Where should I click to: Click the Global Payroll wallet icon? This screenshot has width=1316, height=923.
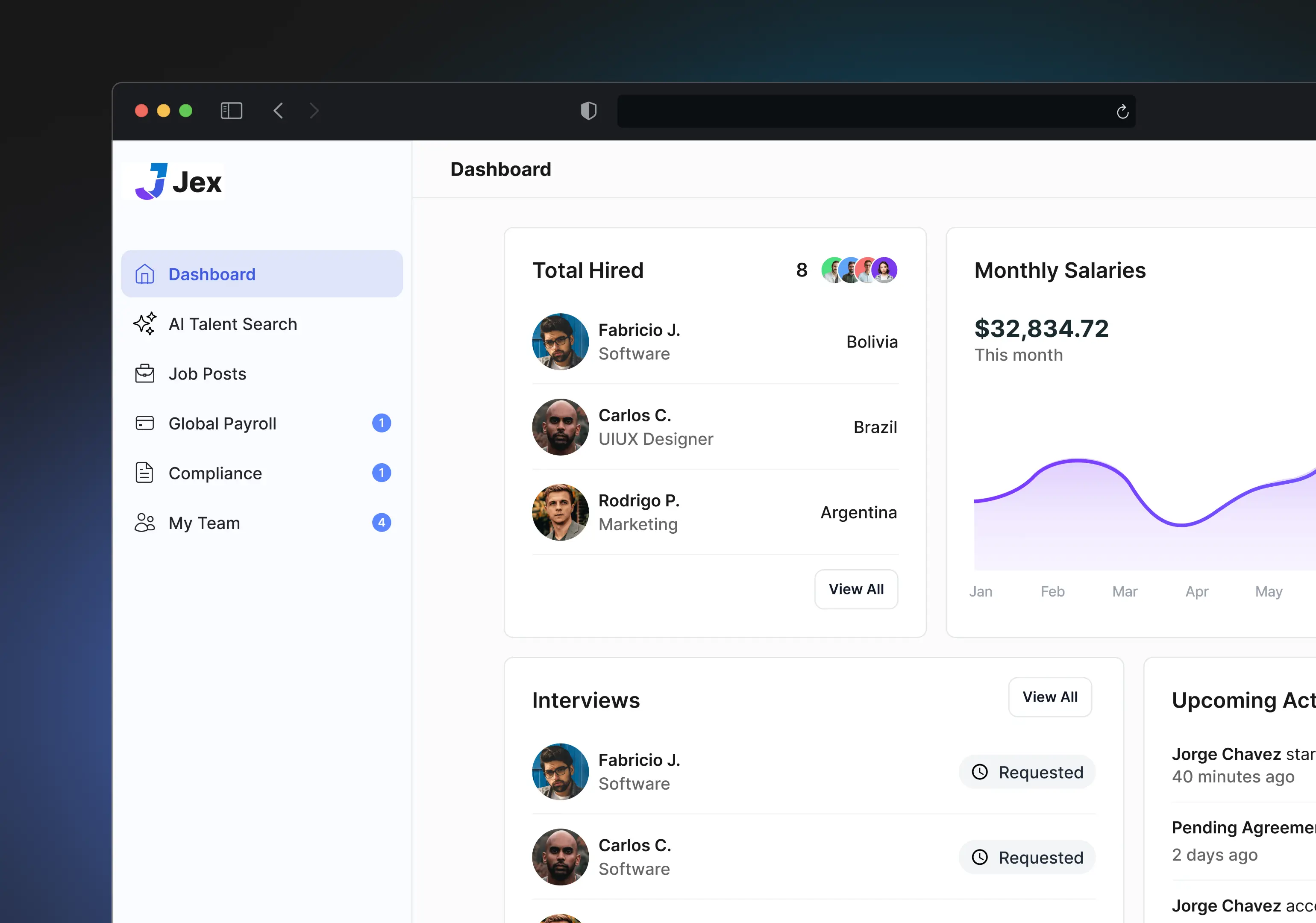pyautogui.click(x=144, y=423)
